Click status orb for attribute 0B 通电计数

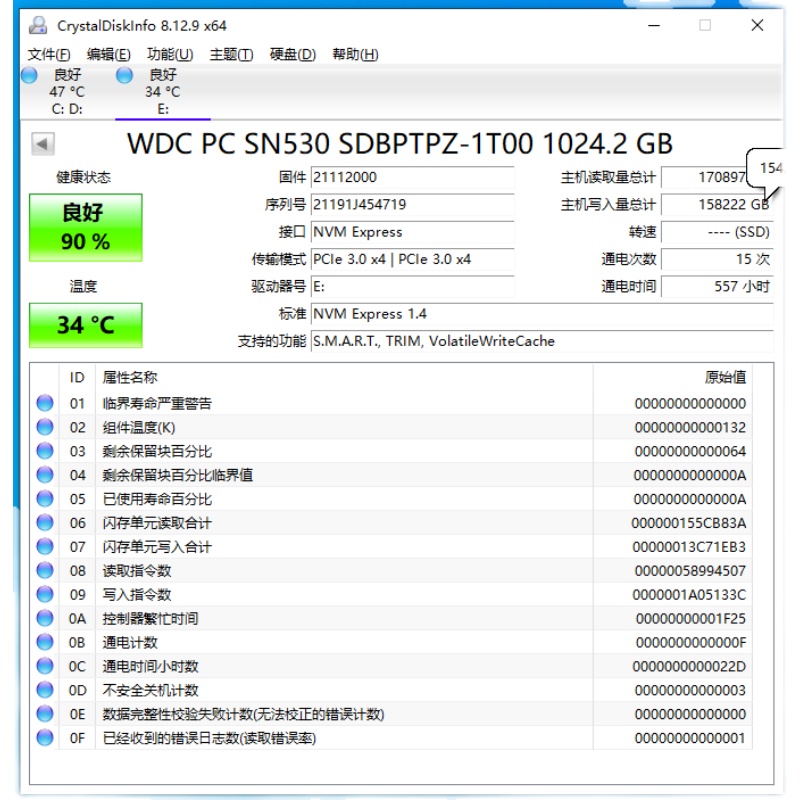point(45,642)
